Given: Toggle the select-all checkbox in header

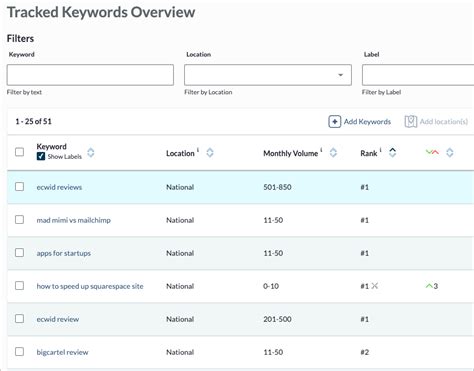Looking at the screenshot, I should coord(19,152).
